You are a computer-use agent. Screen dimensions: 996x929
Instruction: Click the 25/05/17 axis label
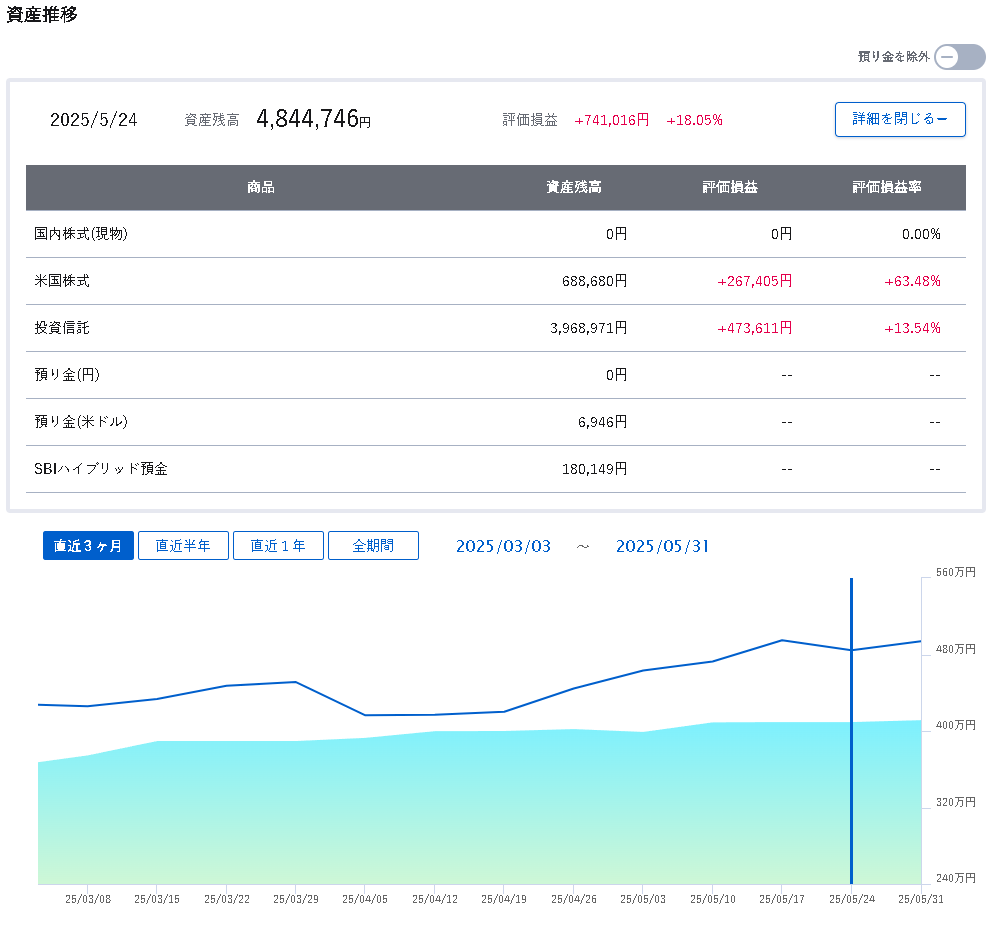click(782, 899)
